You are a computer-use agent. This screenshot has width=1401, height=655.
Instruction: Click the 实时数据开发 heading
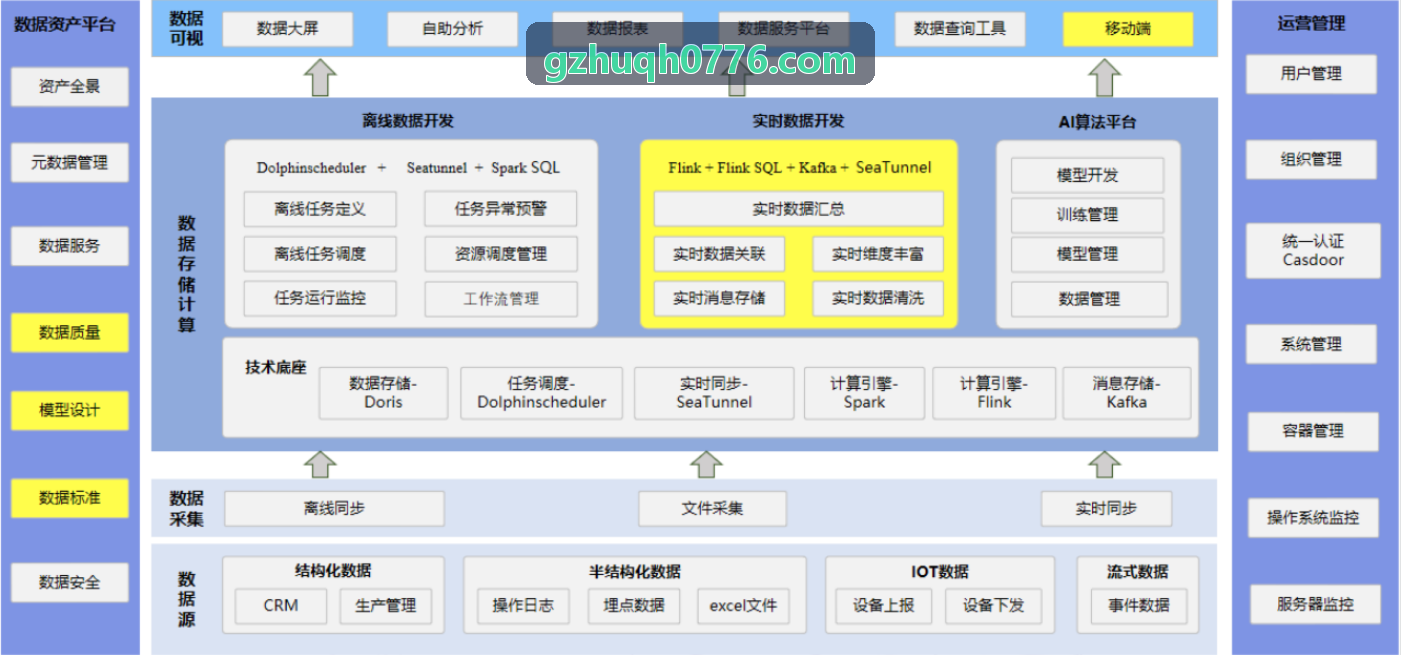click(x=798, y=121)
